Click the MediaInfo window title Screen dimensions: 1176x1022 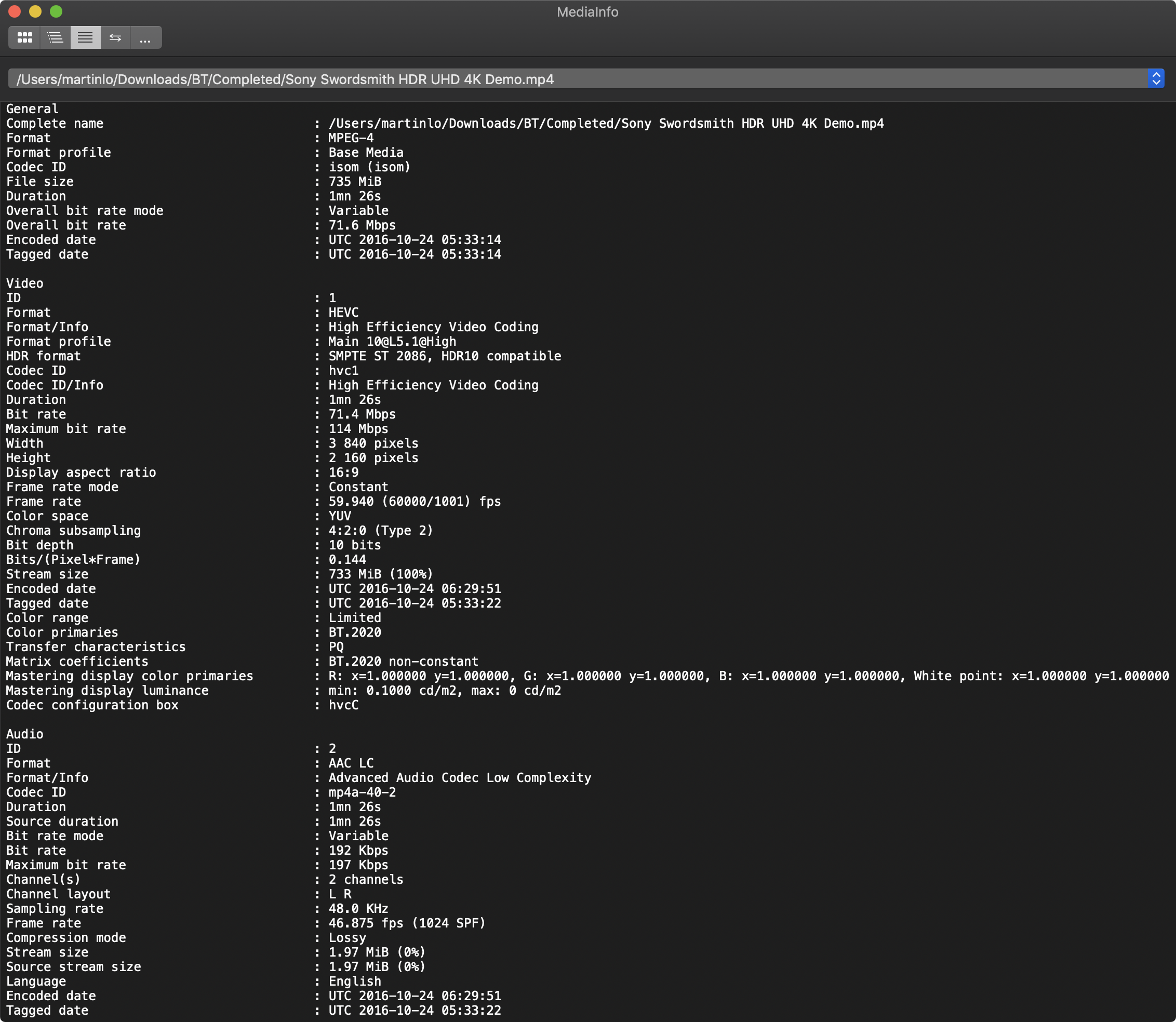(x=587, y=12)
